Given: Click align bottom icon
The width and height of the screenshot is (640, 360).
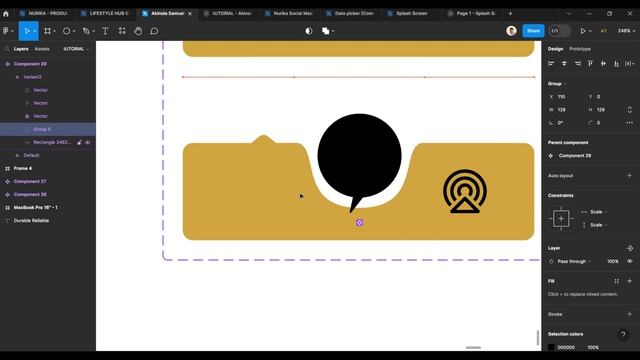Looking at the screenshot, I should click(616, 64).
